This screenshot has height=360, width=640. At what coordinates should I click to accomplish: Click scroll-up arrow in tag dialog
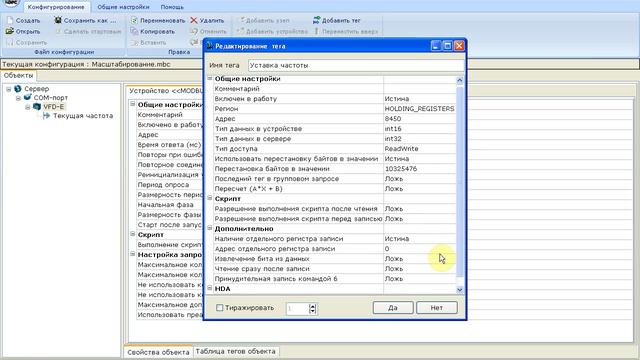pos(460,80)
